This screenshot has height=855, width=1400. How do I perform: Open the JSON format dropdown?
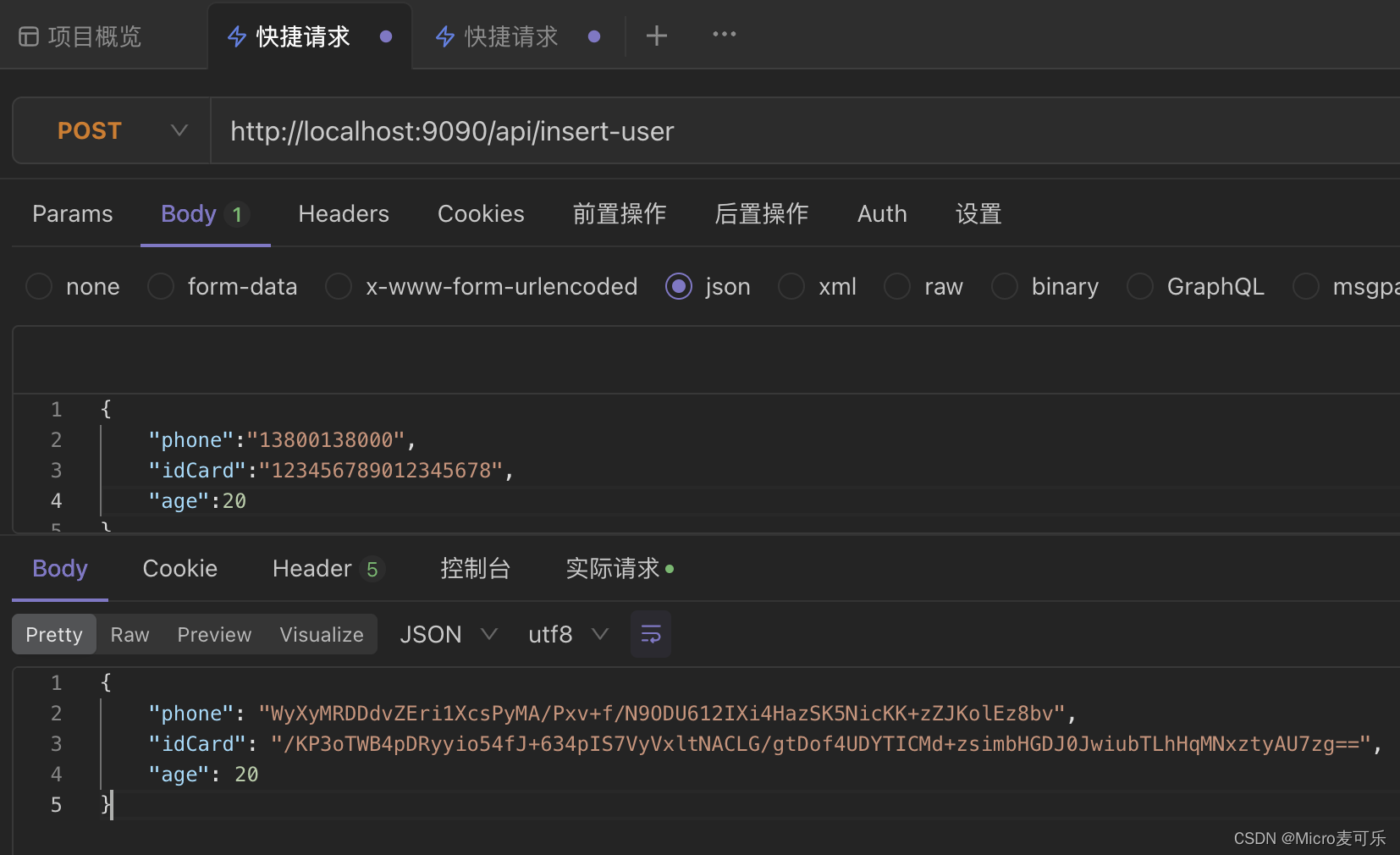pyautogui.click(x=449, y=634)
